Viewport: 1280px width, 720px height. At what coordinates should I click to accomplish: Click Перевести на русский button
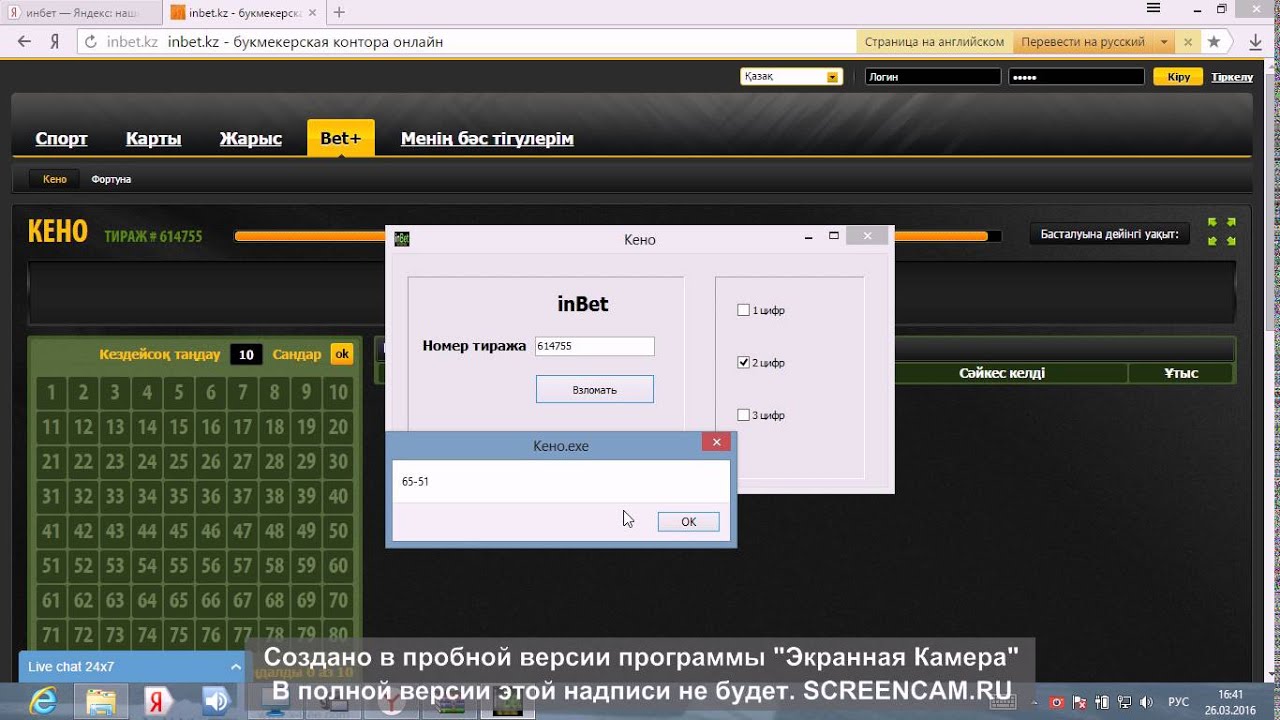click(x=1082, y=42)
